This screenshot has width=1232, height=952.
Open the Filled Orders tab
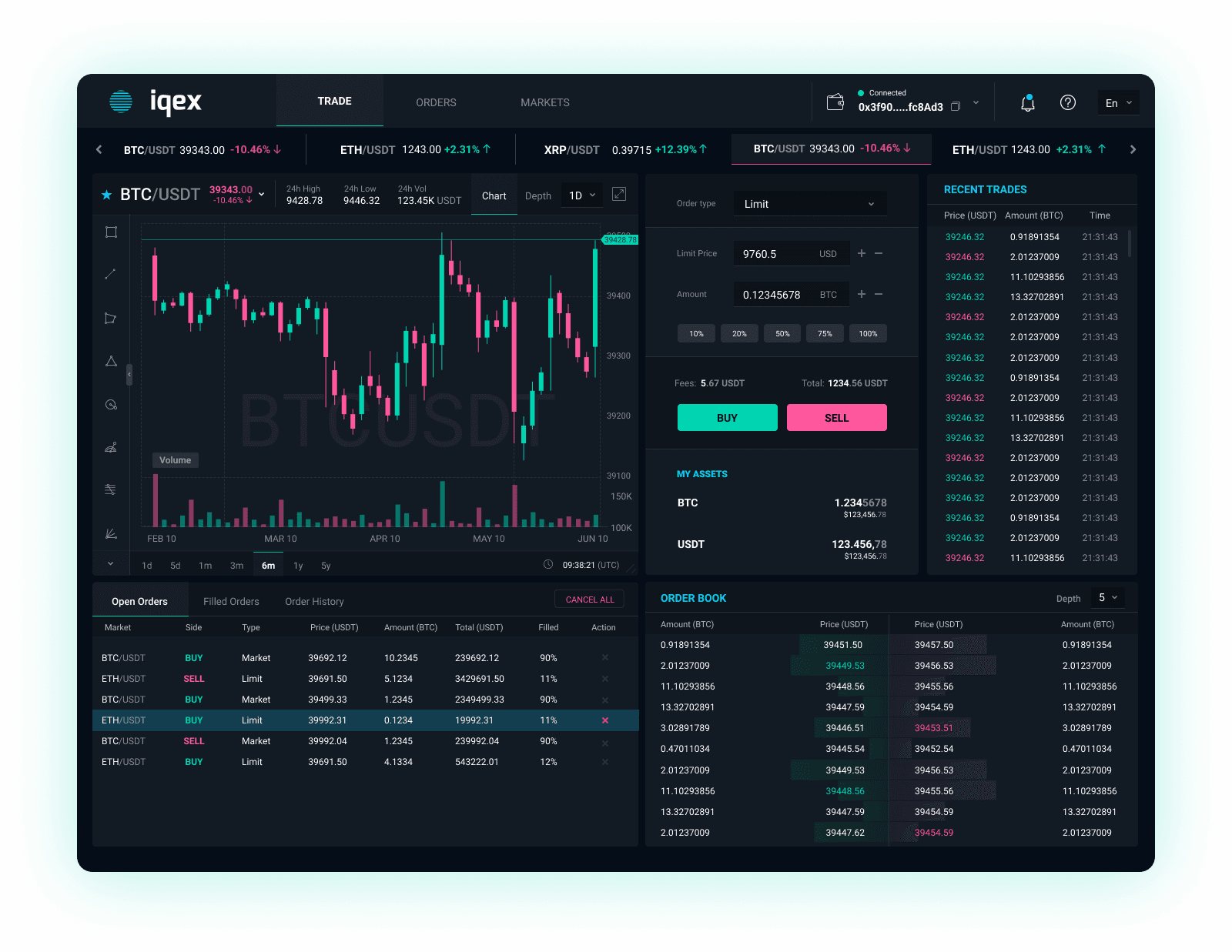[x=231, y=601]
